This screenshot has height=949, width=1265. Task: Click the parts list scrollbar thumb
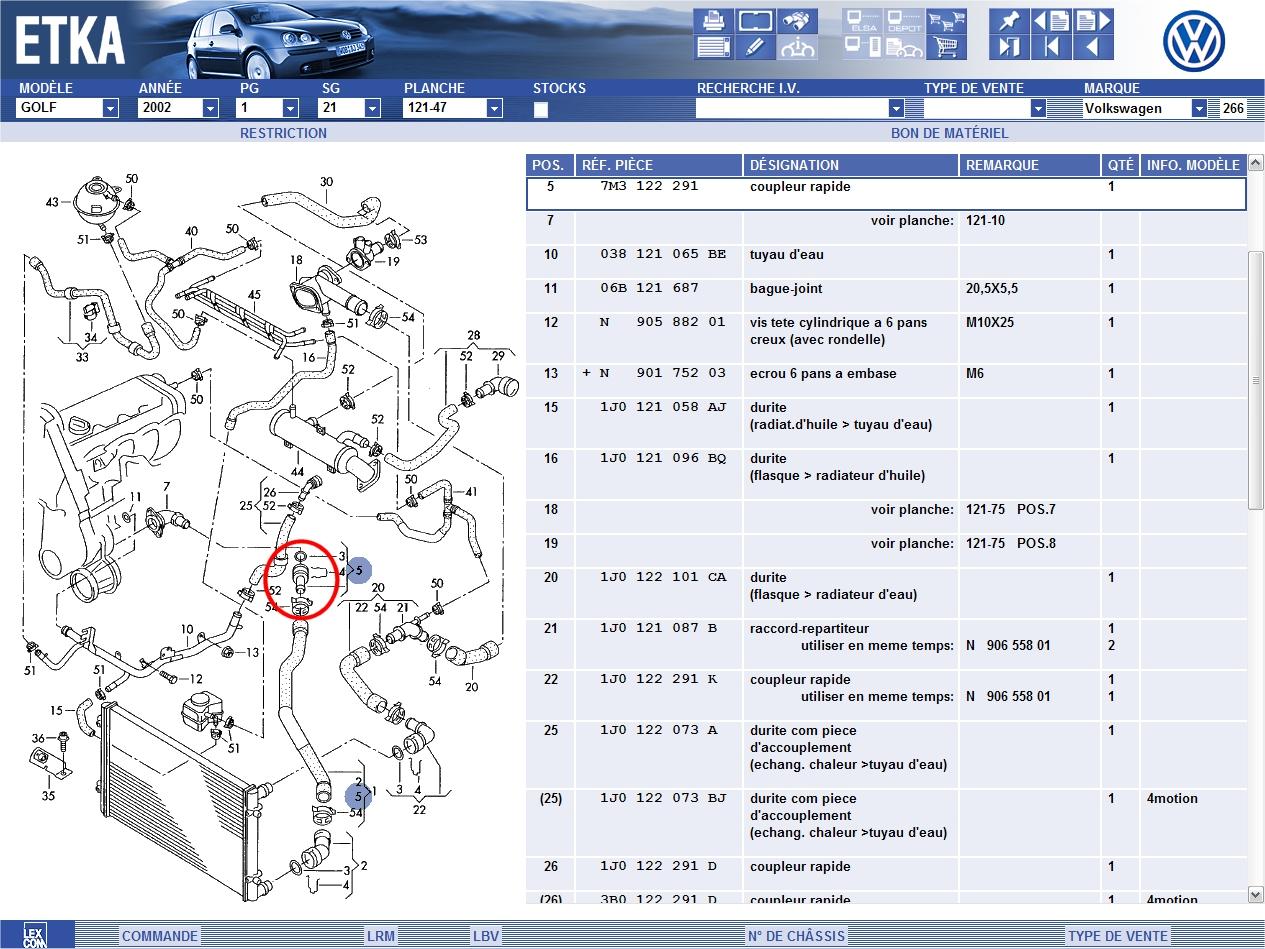pyautogui.click(x=1256, y=380)
